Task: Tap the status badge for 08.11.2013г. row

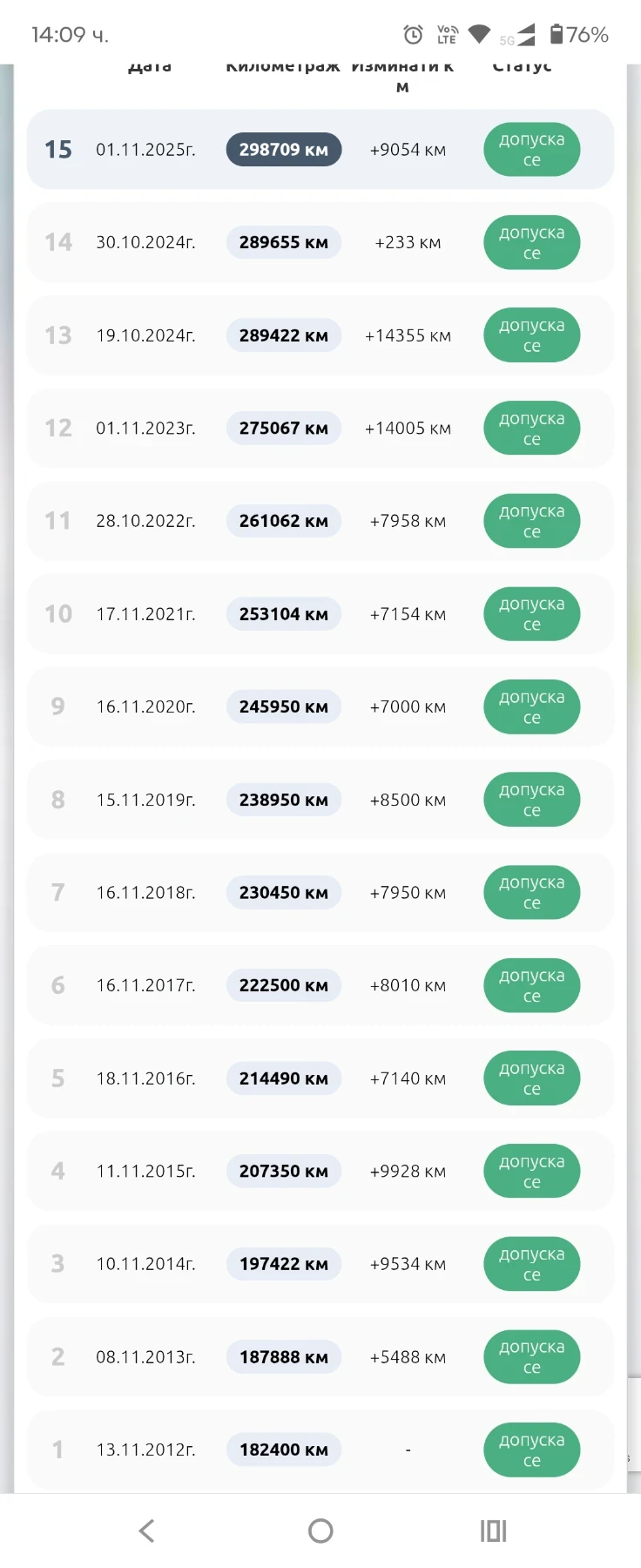Action: click(x=531, y=1357)
